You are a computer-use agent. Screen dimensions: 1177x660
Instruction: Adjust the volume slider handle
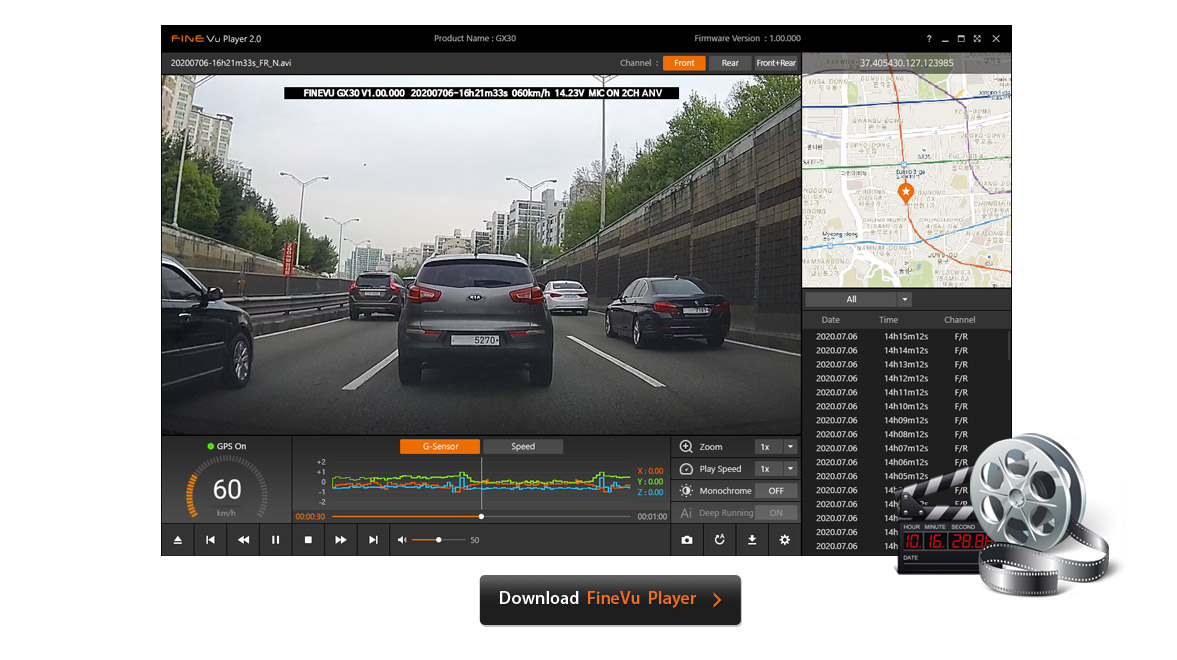439,540
